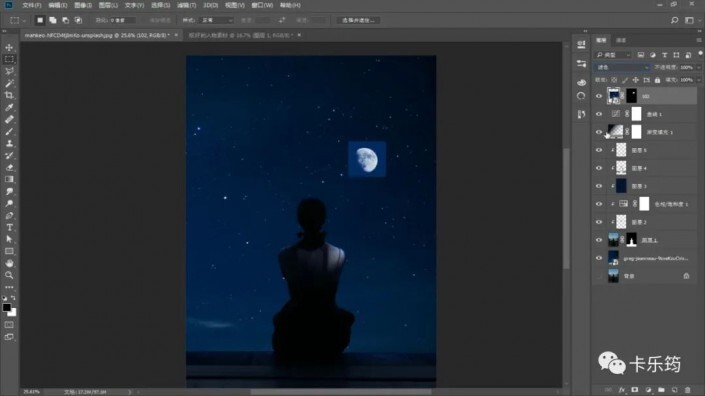Click the add layer style fx button
This screenshot has height=396, width=705.
click(x=622, y=390)
